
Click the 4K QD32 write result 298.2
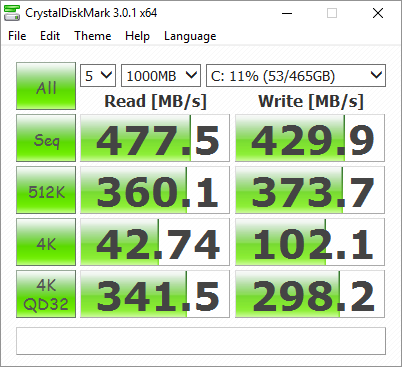coord(310,294)
